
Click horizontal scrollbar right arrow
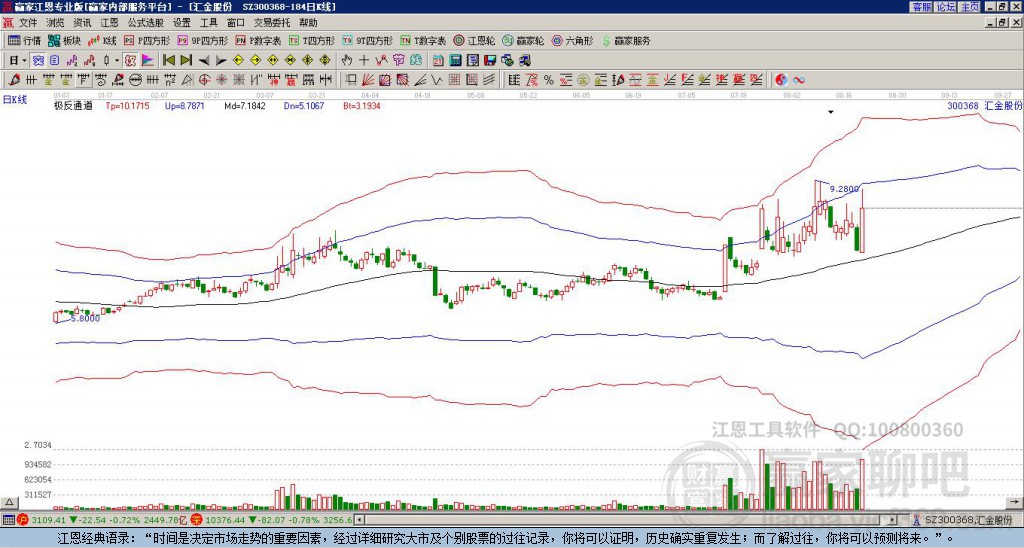(x=892, y=520)
